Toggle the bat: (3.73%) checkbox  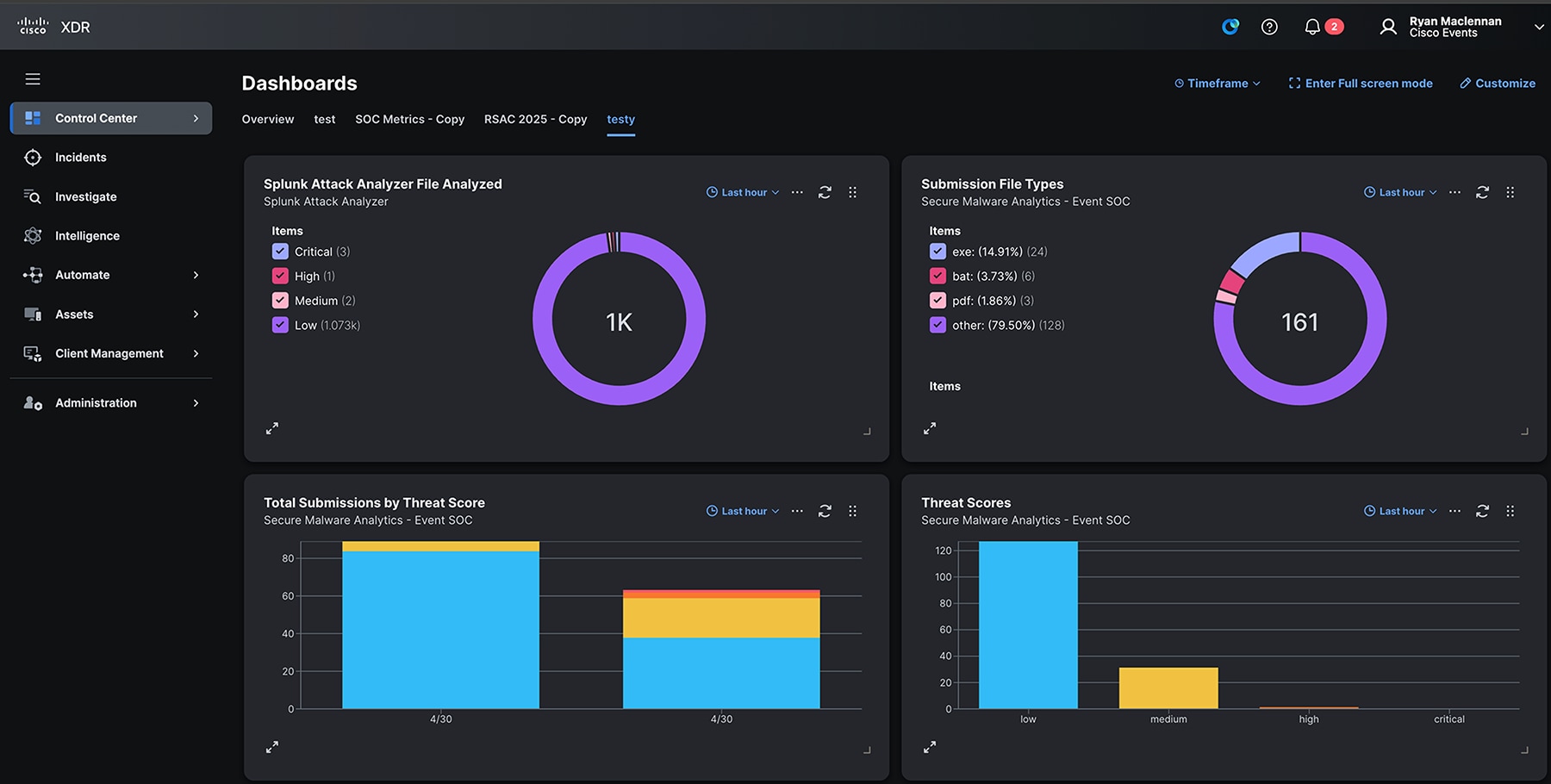pyautogui.click(x=937, y=276)
